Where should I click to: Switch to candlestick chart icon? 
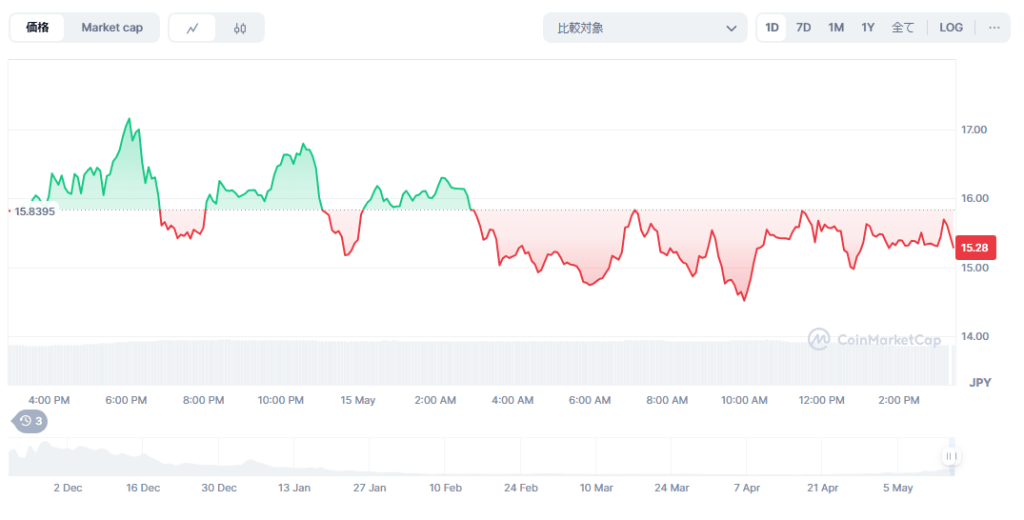[240, 28]
